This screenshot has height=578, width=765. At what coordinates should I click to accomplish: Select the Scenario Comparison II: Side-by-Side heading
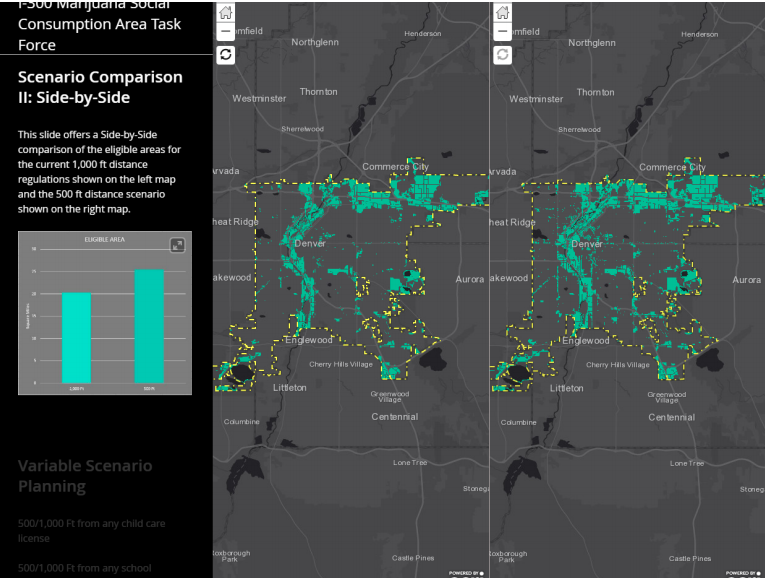pyautogui.click(x=100, y=87)
